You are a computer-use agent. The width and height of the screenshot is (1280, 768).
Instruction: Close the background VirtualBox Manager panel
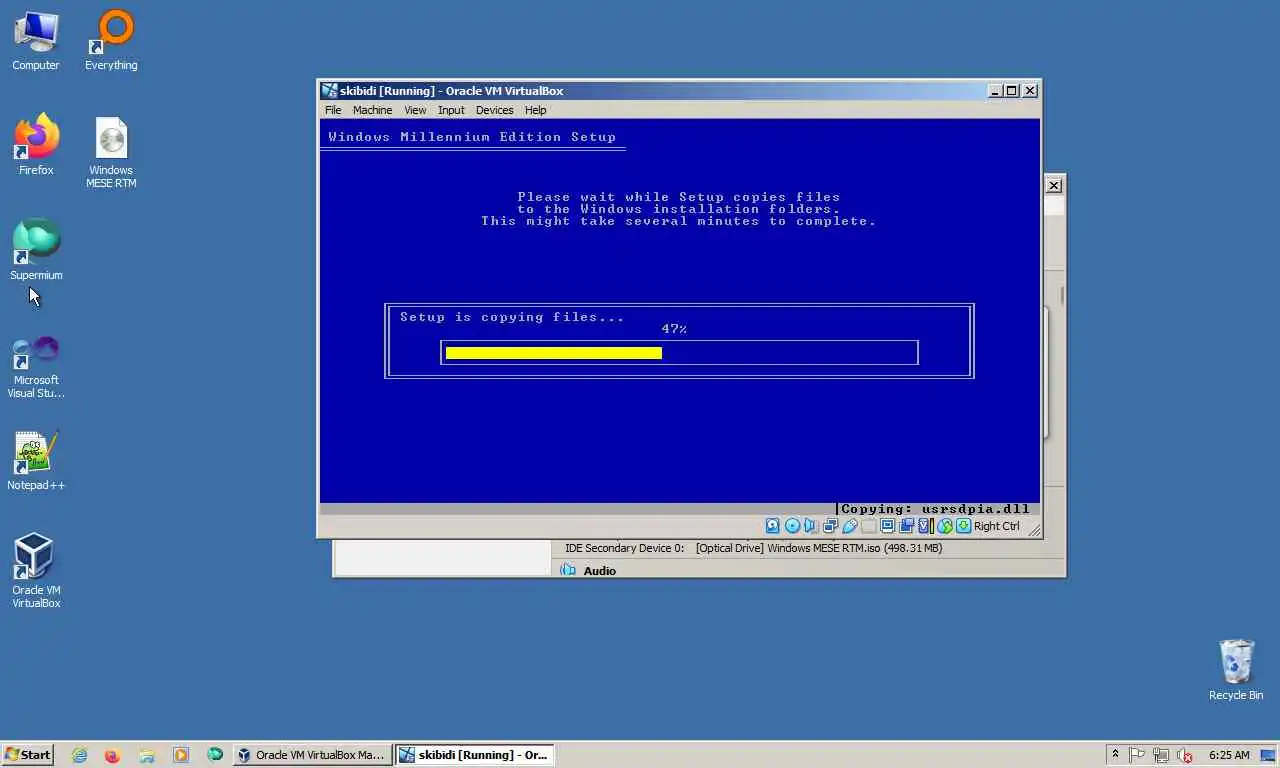click(1054, 185)
